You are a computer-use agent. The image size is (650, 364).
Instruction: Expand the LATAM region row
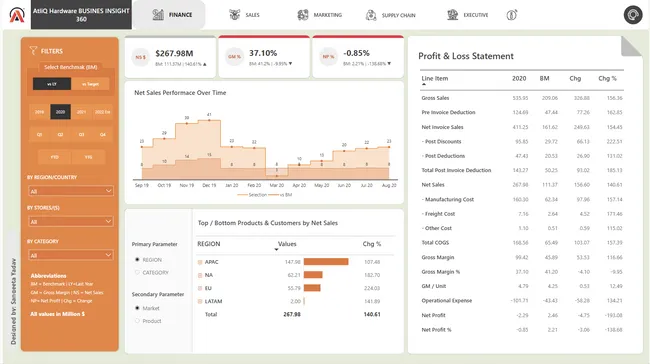point(200,301)
